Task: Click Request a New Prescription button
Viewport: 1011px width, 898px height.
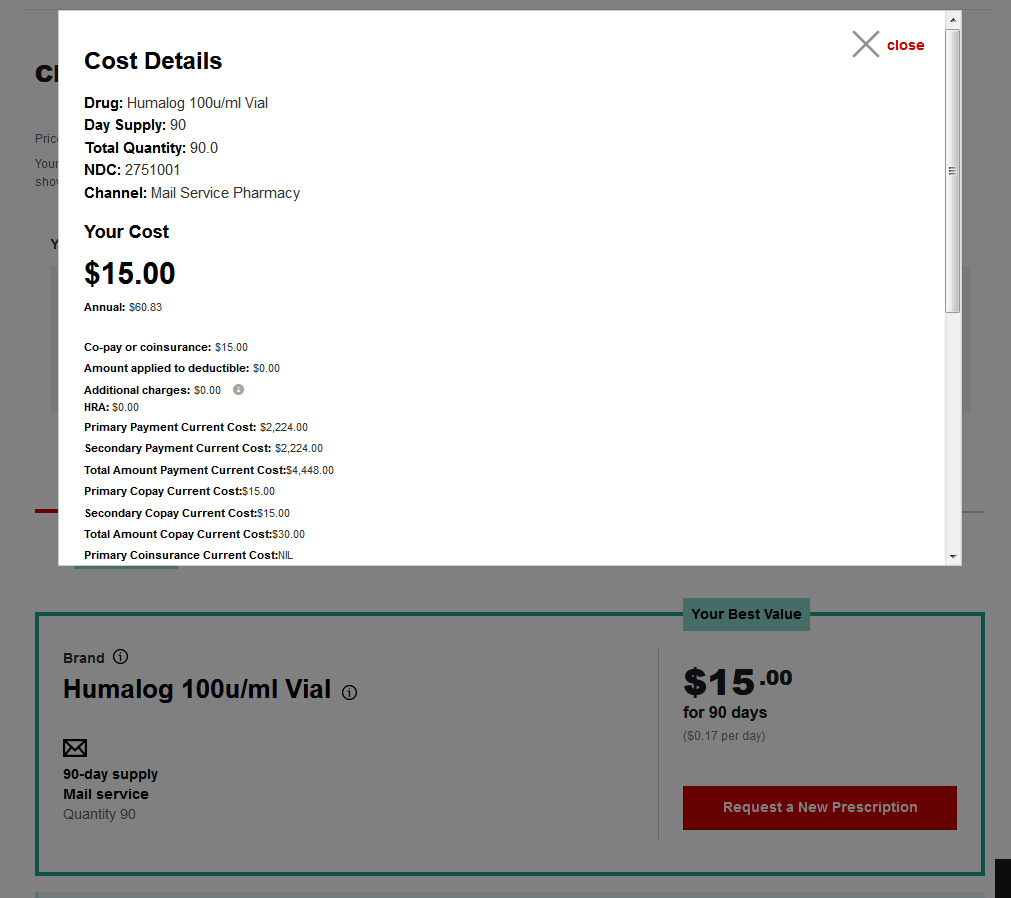Action: pyautogui.click(x=820, y=807)
